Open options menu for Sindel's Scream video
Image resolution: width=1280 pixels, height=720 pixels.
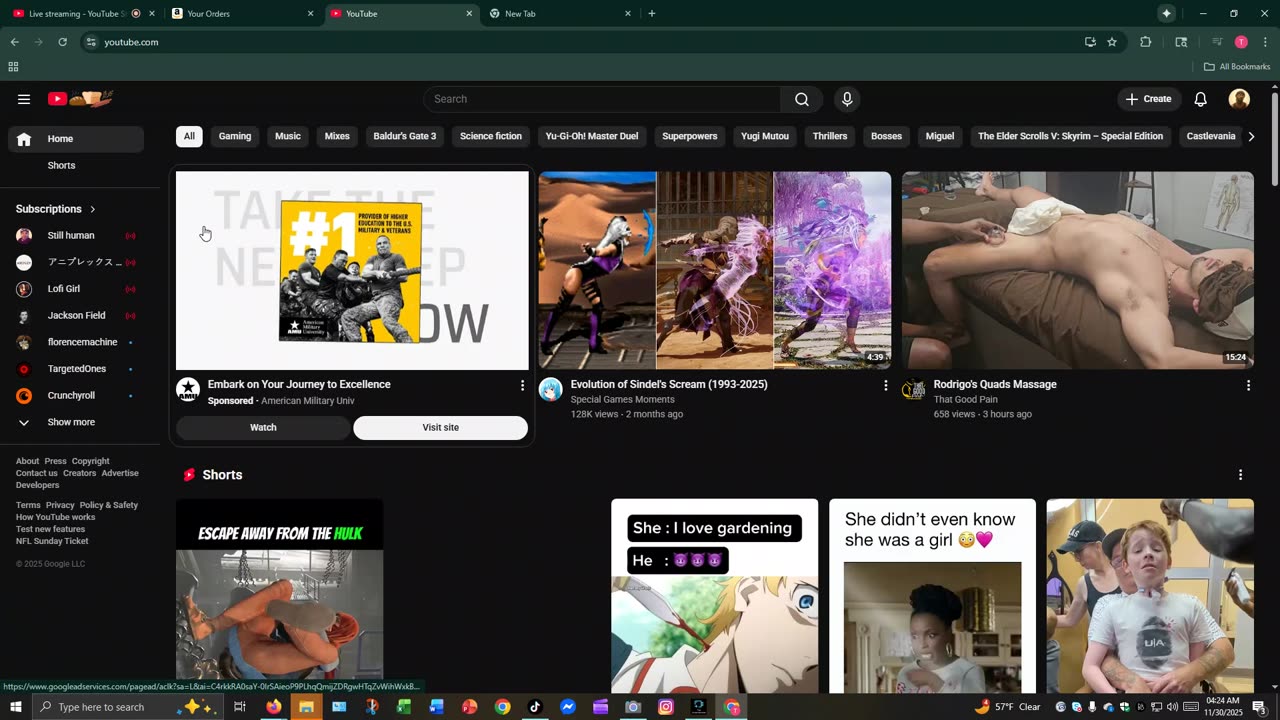885,385
